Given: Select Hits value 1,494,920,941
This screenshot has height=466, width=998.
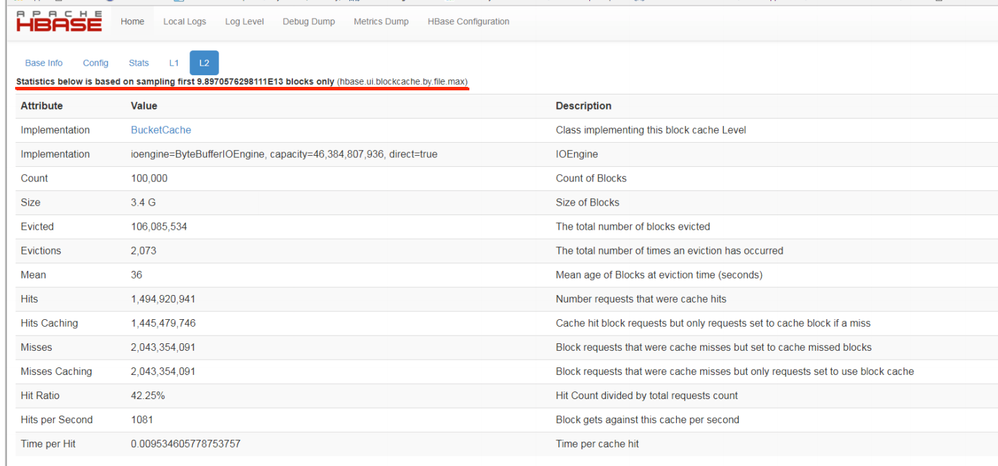Looking at the screenshot, I should coord(163,299).
